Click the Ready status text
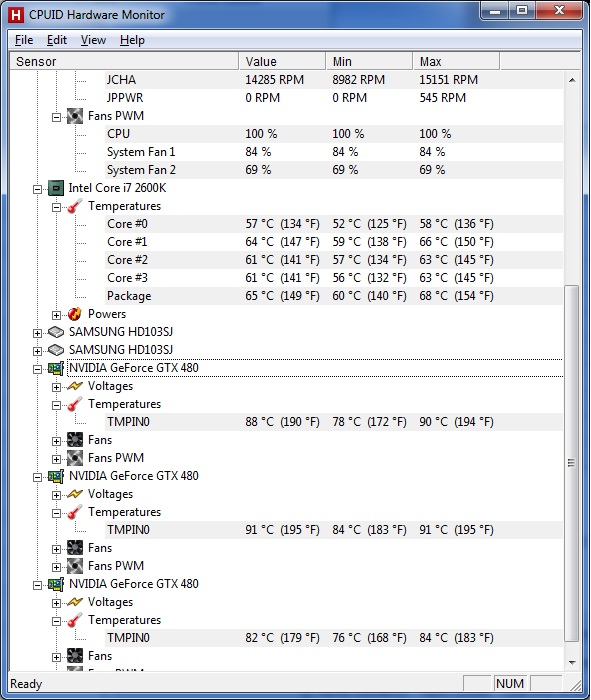Screen dimensions: 591x700 (26, 684)
